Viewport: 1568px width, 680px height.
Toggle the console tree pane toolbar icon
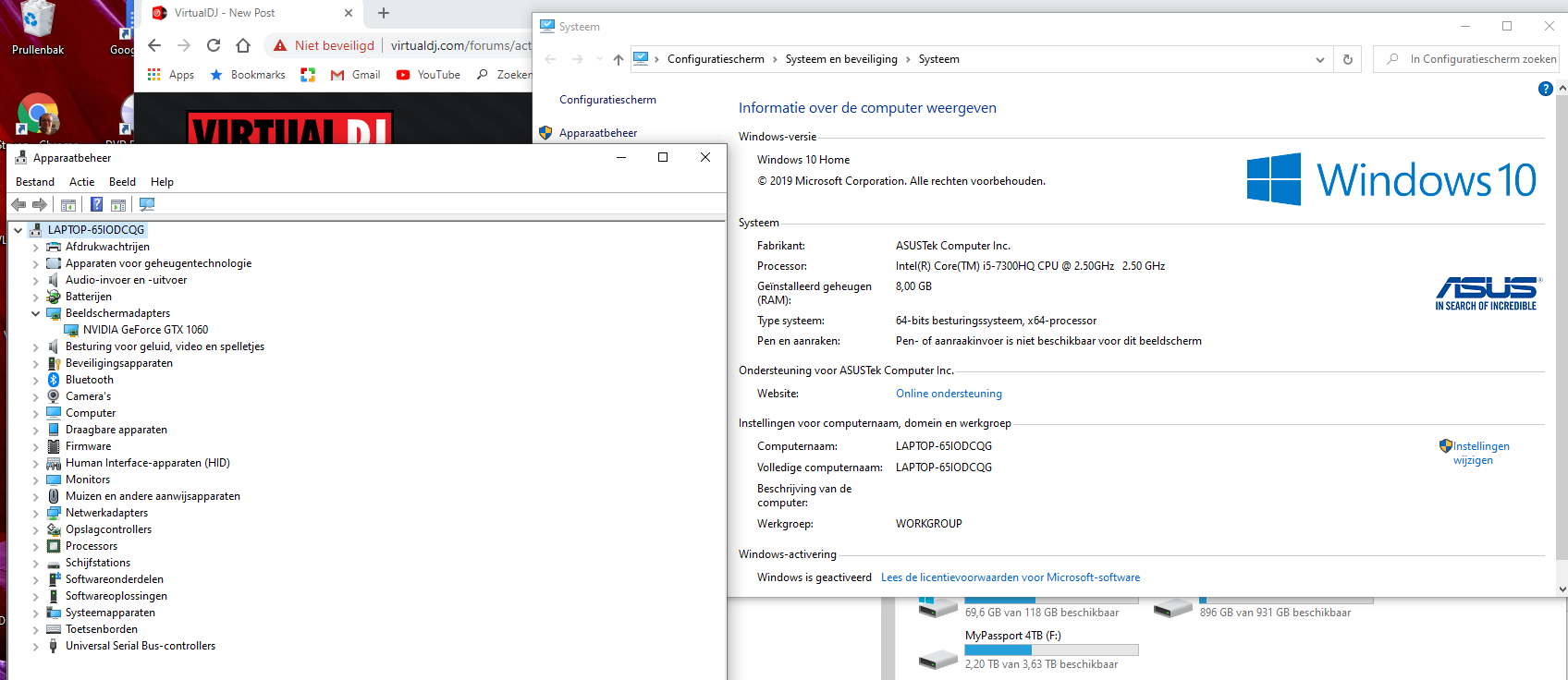coord(68,204)
